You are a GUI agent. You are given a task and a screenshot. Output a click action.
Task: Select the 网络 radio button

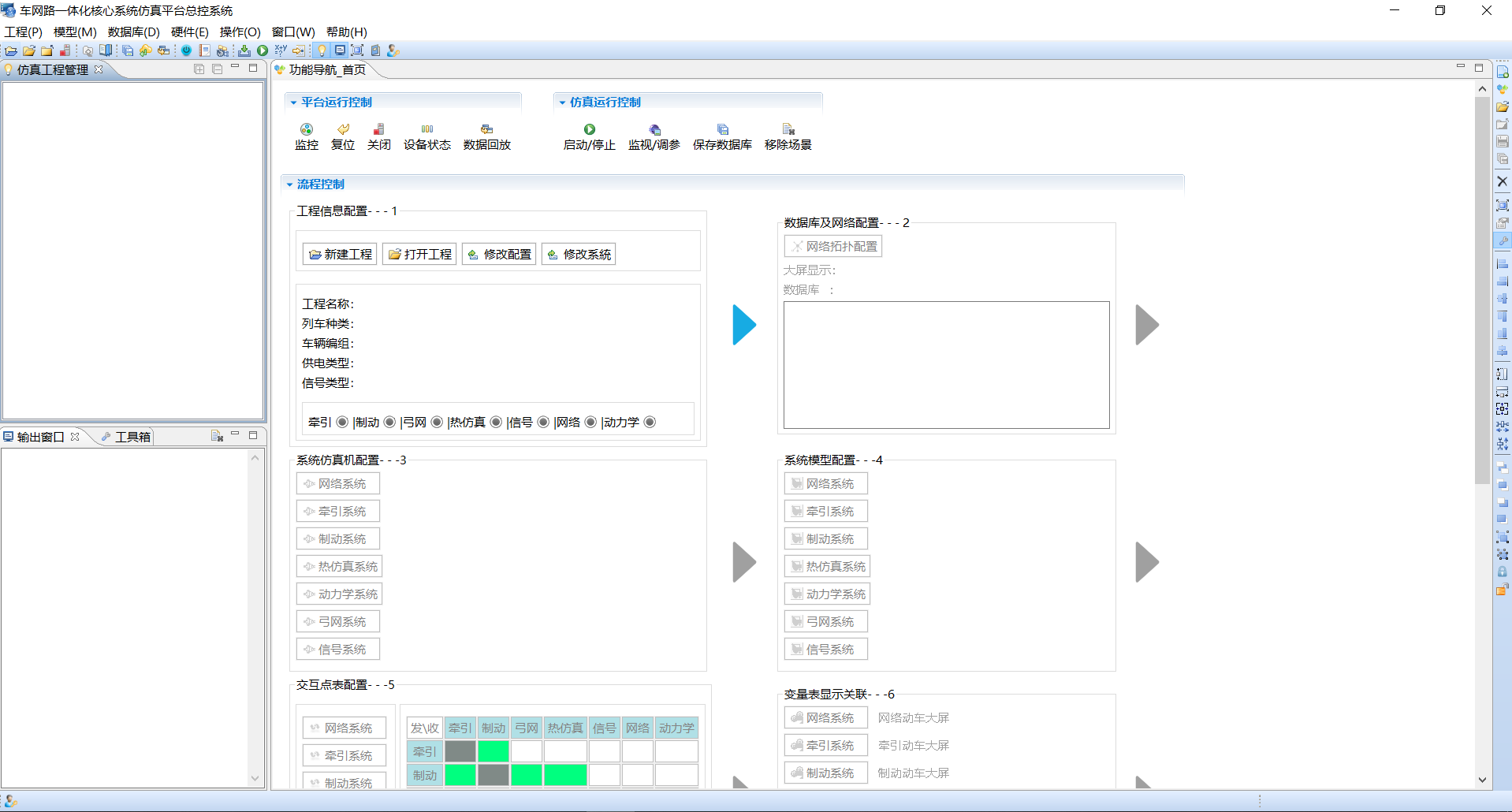[590, 422]
